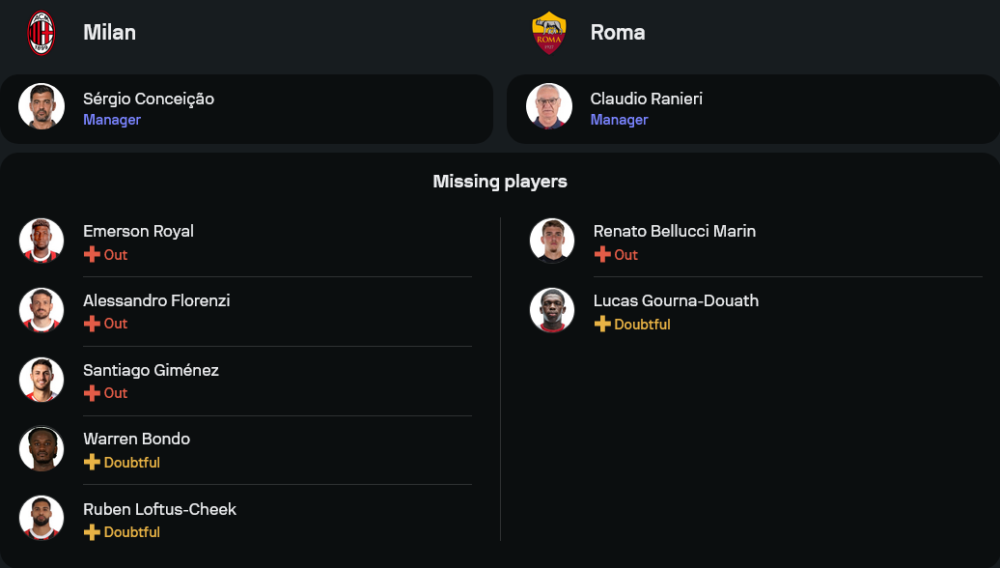
Task: Click Emerson Royal's player avatar
Action: click(41, 241)
